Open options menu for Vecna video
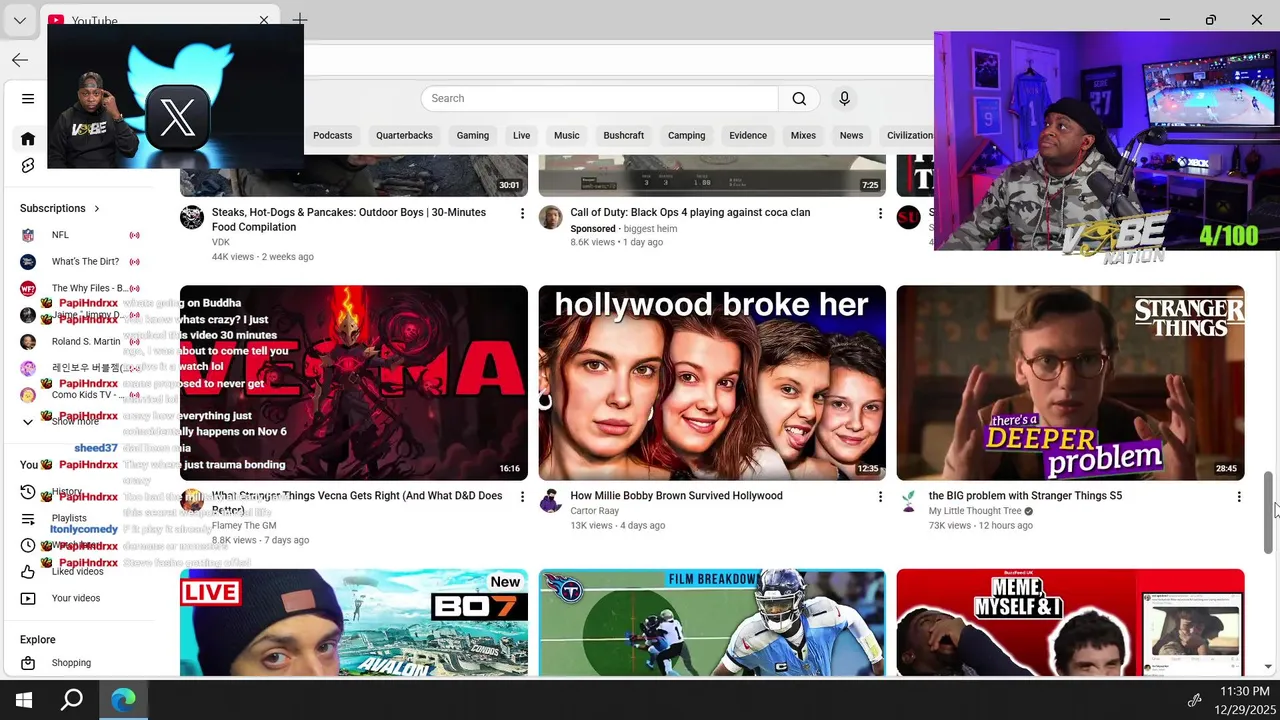Viewport: 1280px width, 720px height. [x=522, y=497]
